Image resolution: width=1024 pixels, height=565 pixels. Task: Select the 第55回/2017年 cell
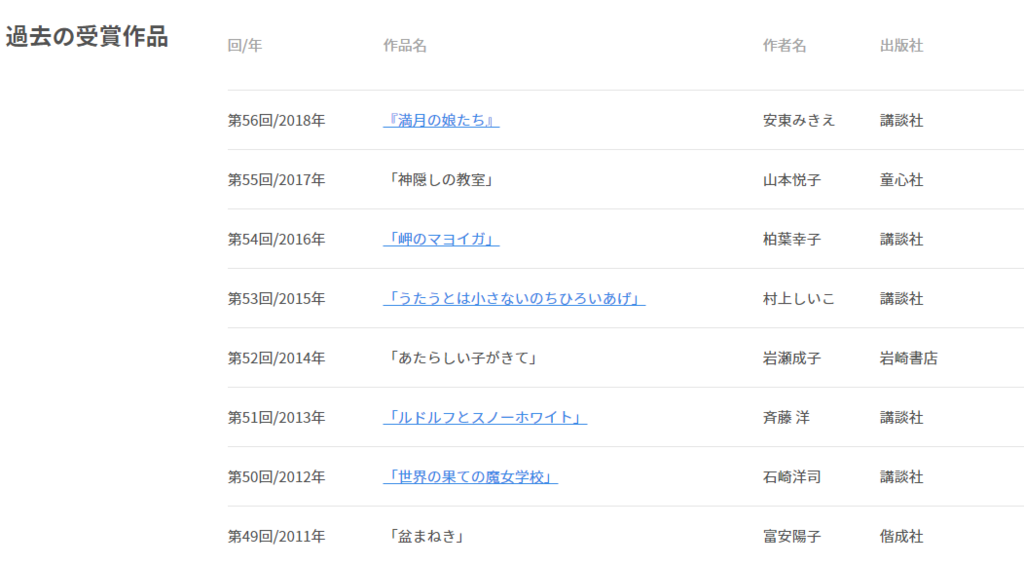click(276, 180)
